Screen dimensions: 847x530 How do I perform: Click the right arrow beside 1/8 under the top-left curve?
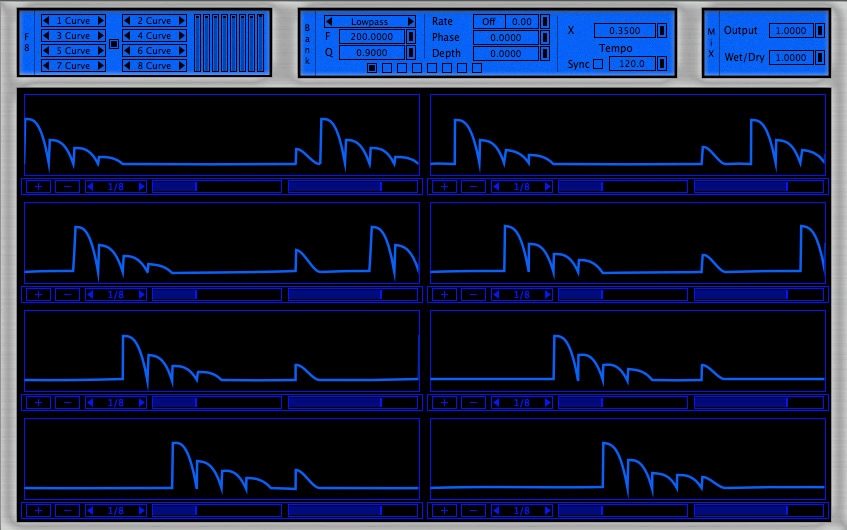[142, 187]
